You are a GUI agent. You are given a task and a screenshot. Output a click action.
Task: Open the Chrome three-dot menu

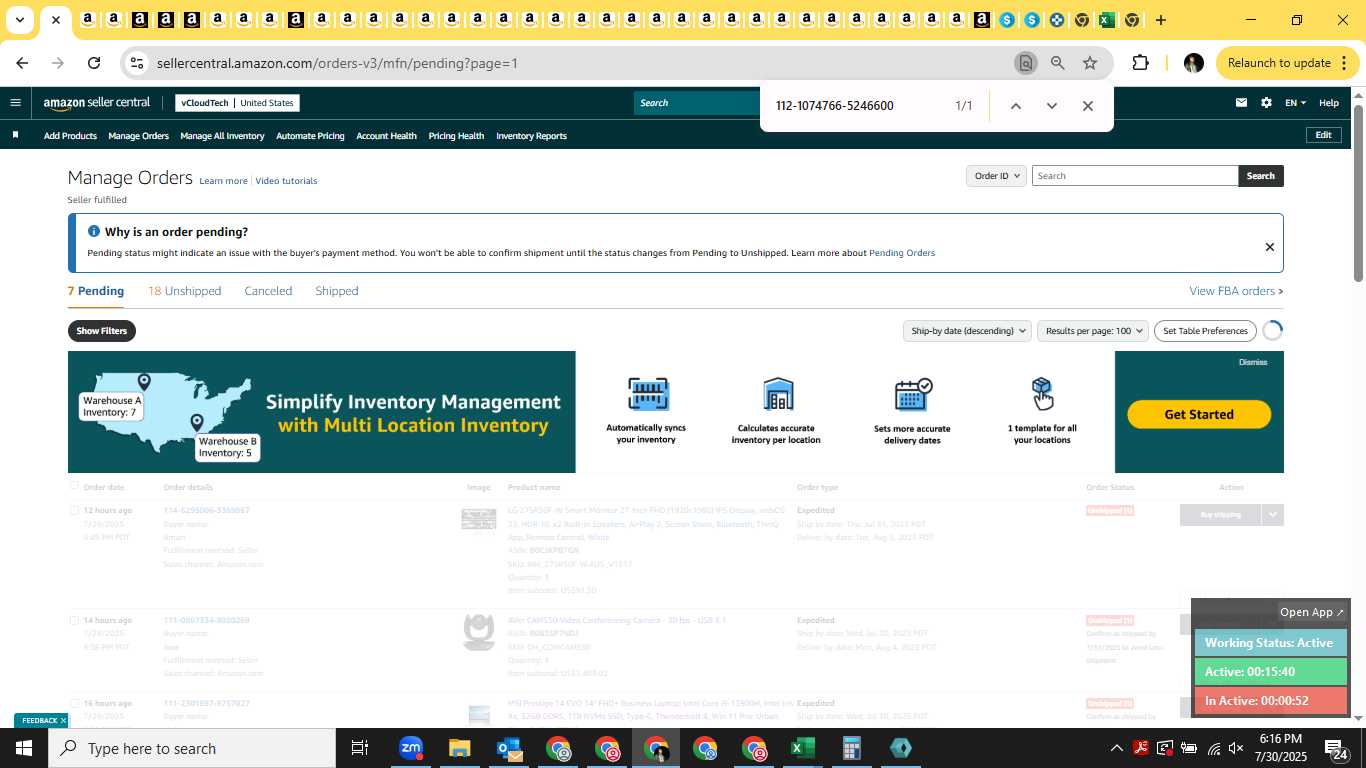click(1342, 63)
